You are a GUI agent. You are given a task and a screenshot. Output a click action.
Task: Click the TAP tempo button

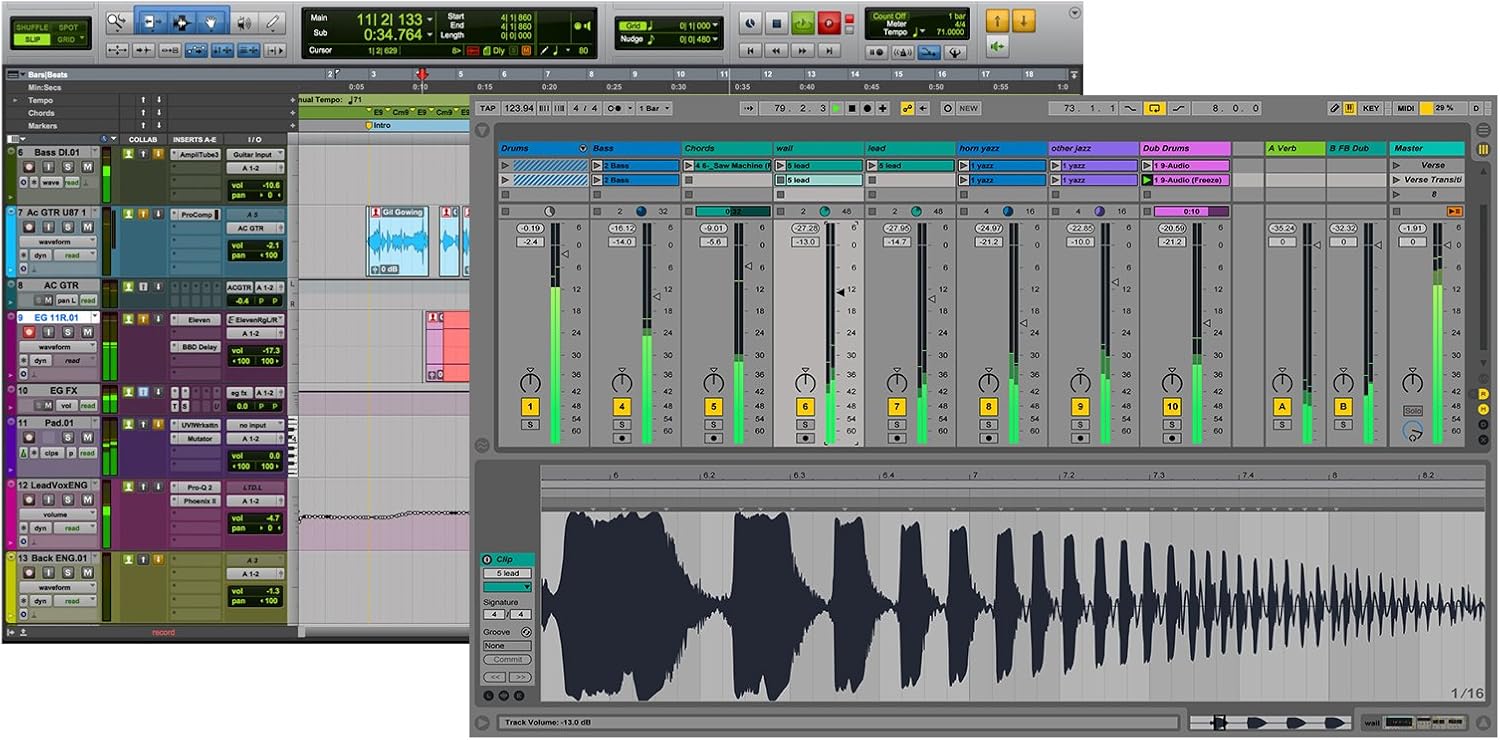[487, 108]
